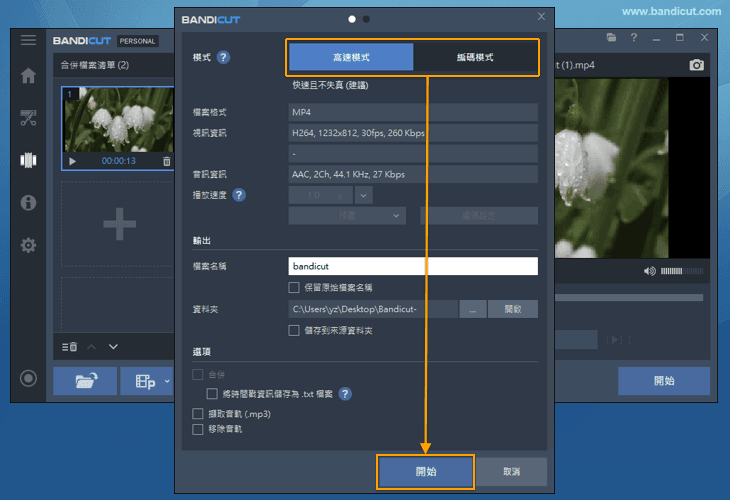Click the video info 'H264, 1232x812' field
The image size is (730, 500).
coord(413,133)
